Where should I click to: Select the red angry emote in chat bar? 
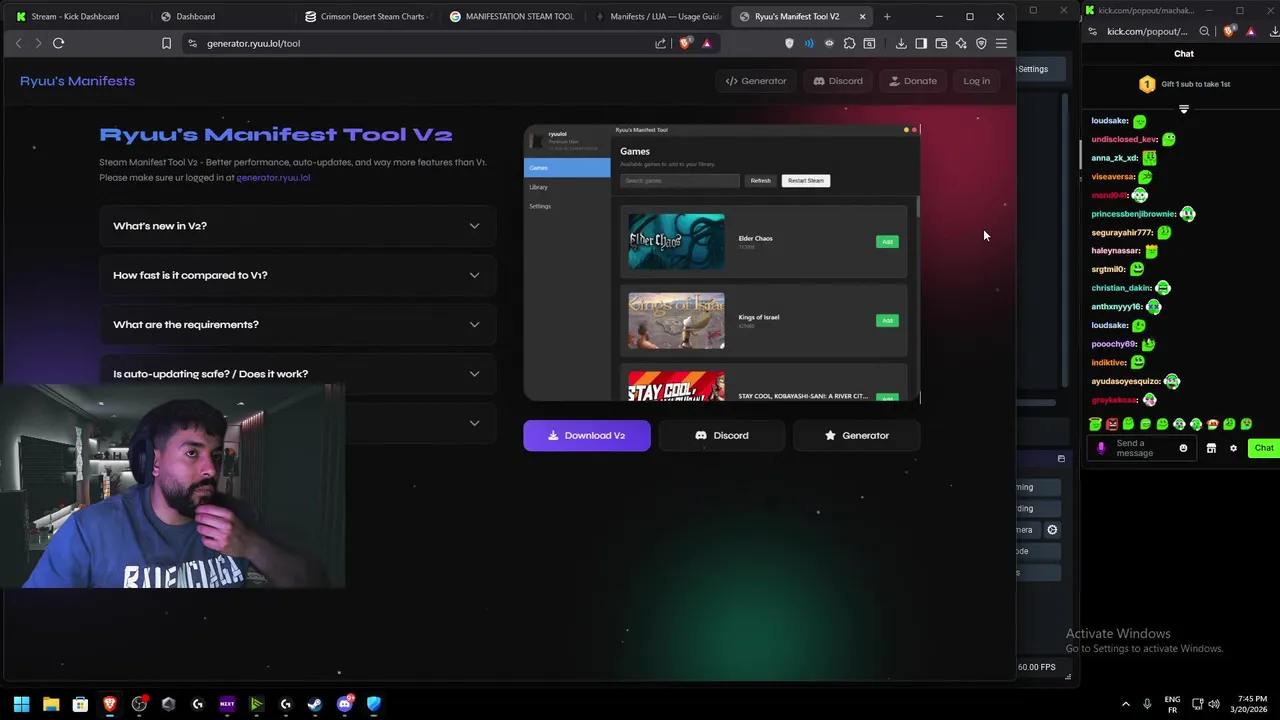(1112, 424)
